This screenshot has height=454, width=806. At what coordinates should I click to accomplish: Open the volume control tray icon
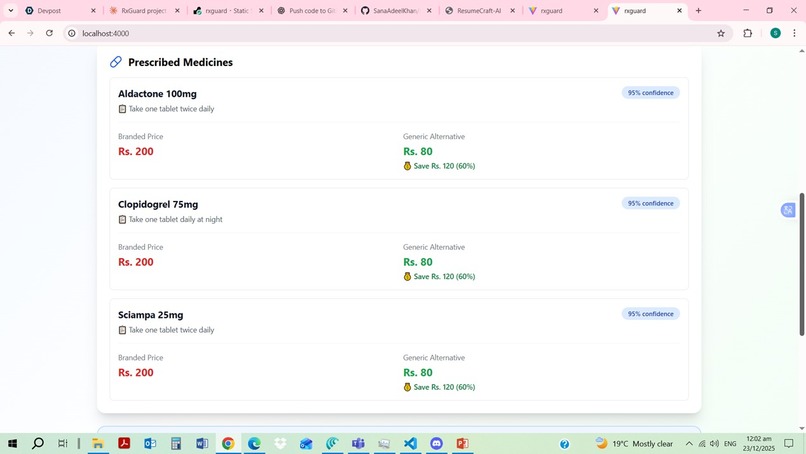click(x=715, y=443)
